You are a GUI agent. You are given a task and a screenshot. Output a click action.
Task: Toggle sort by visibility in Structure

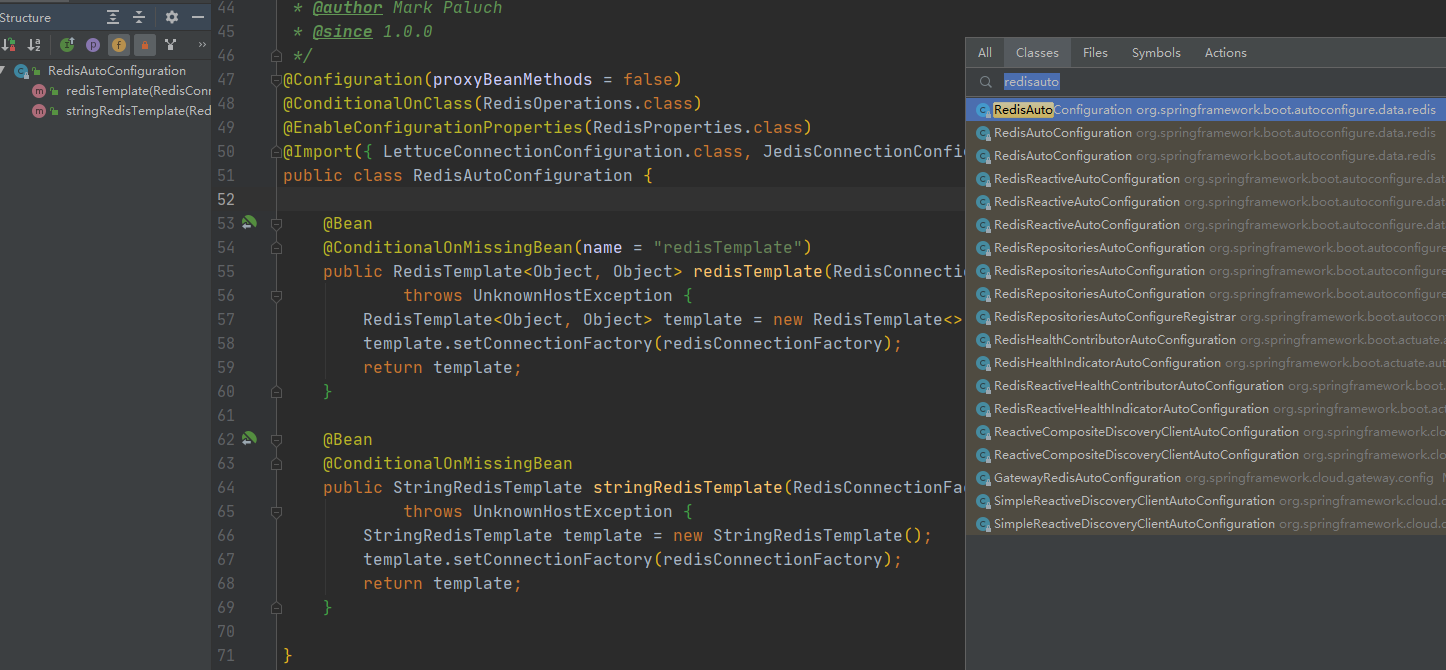[9, 44]
